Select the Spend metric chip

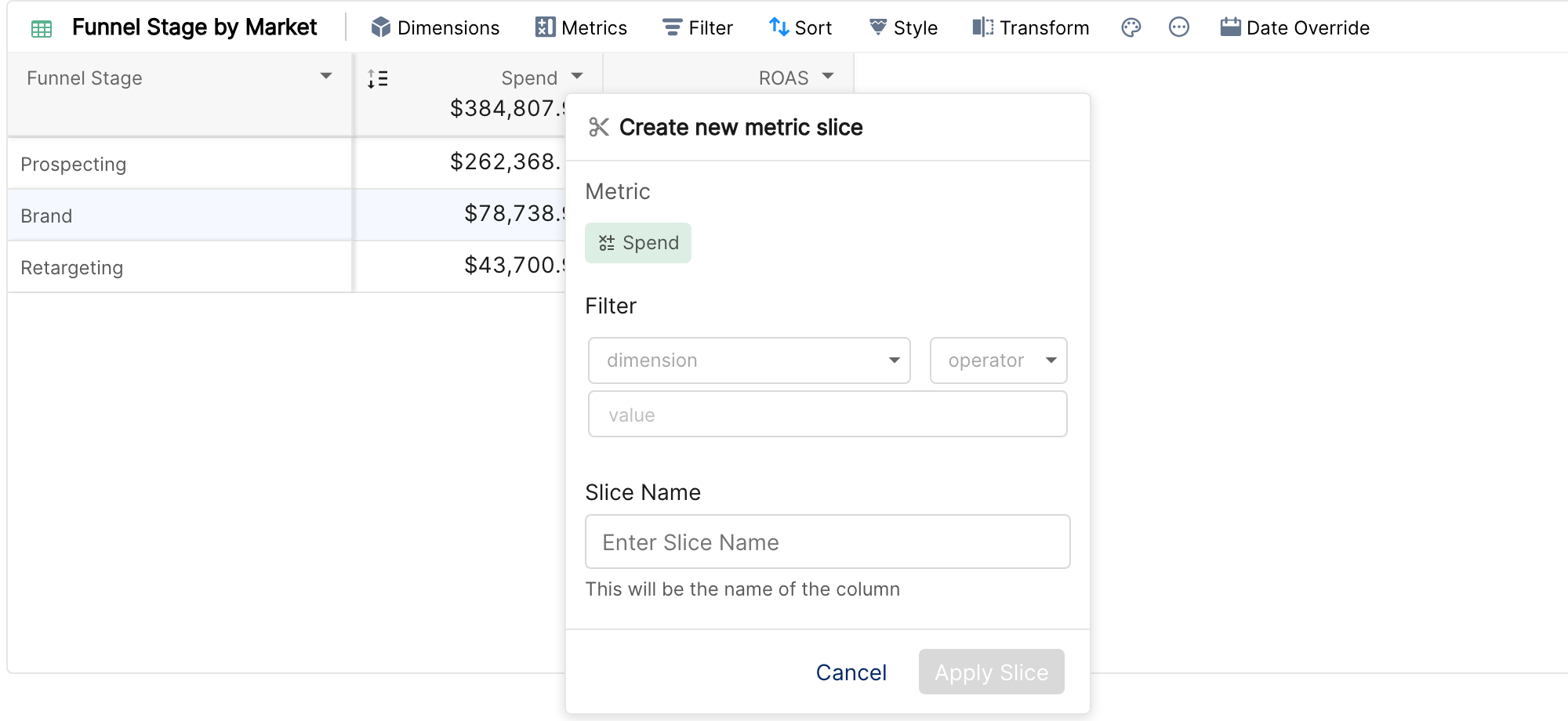coord(638,243)
